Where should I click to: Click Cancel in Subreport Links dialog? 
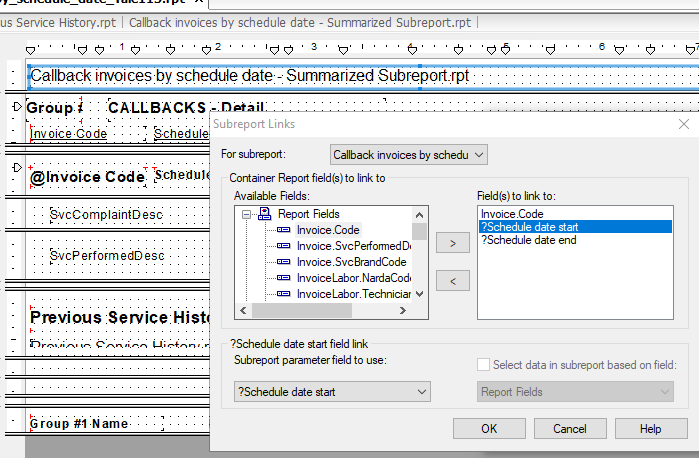(x=570, y=429)
